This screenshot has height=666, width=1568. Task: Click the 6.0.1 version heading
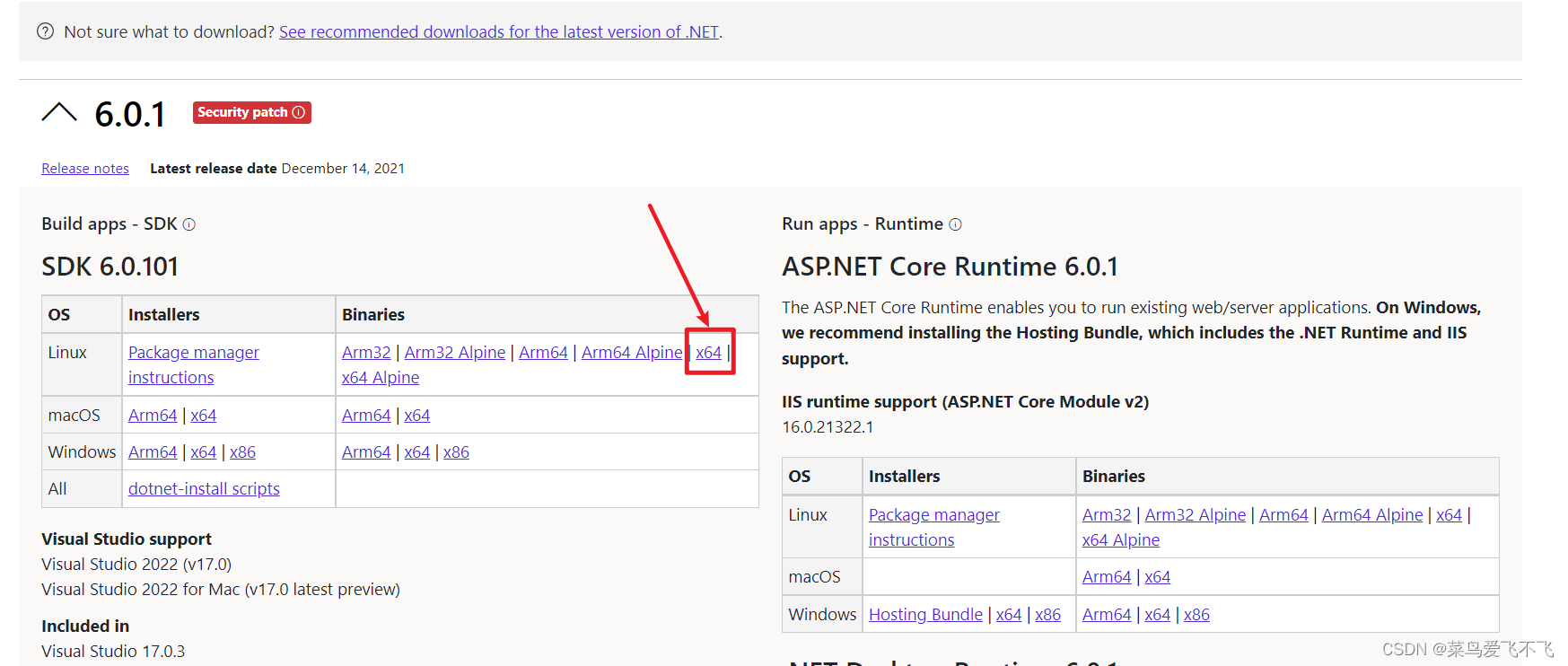(x=130, y=115)
